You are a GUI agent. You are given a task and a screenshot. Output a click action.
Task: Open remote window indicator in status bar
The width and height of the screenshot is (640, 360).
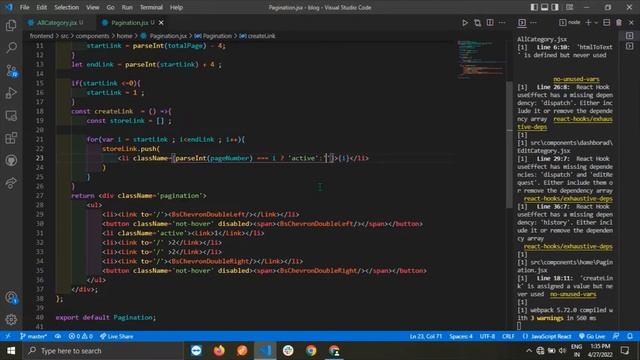(8, 336)
